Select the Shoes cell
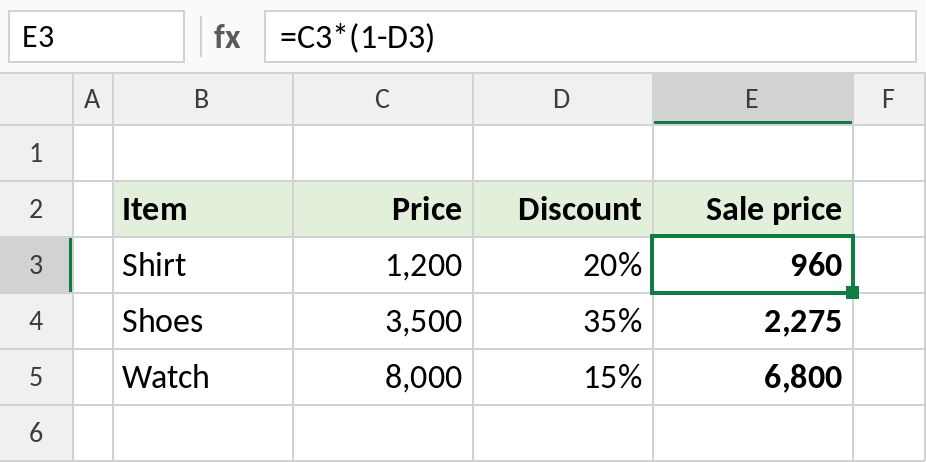The image size is (926, 462). coord(203,321)
